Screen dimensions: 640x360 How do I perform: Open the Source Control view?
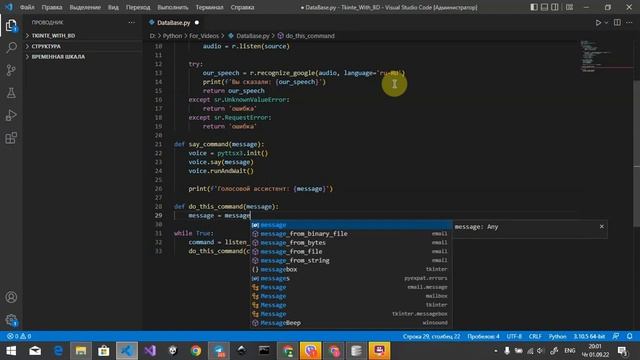click(11, 70)
